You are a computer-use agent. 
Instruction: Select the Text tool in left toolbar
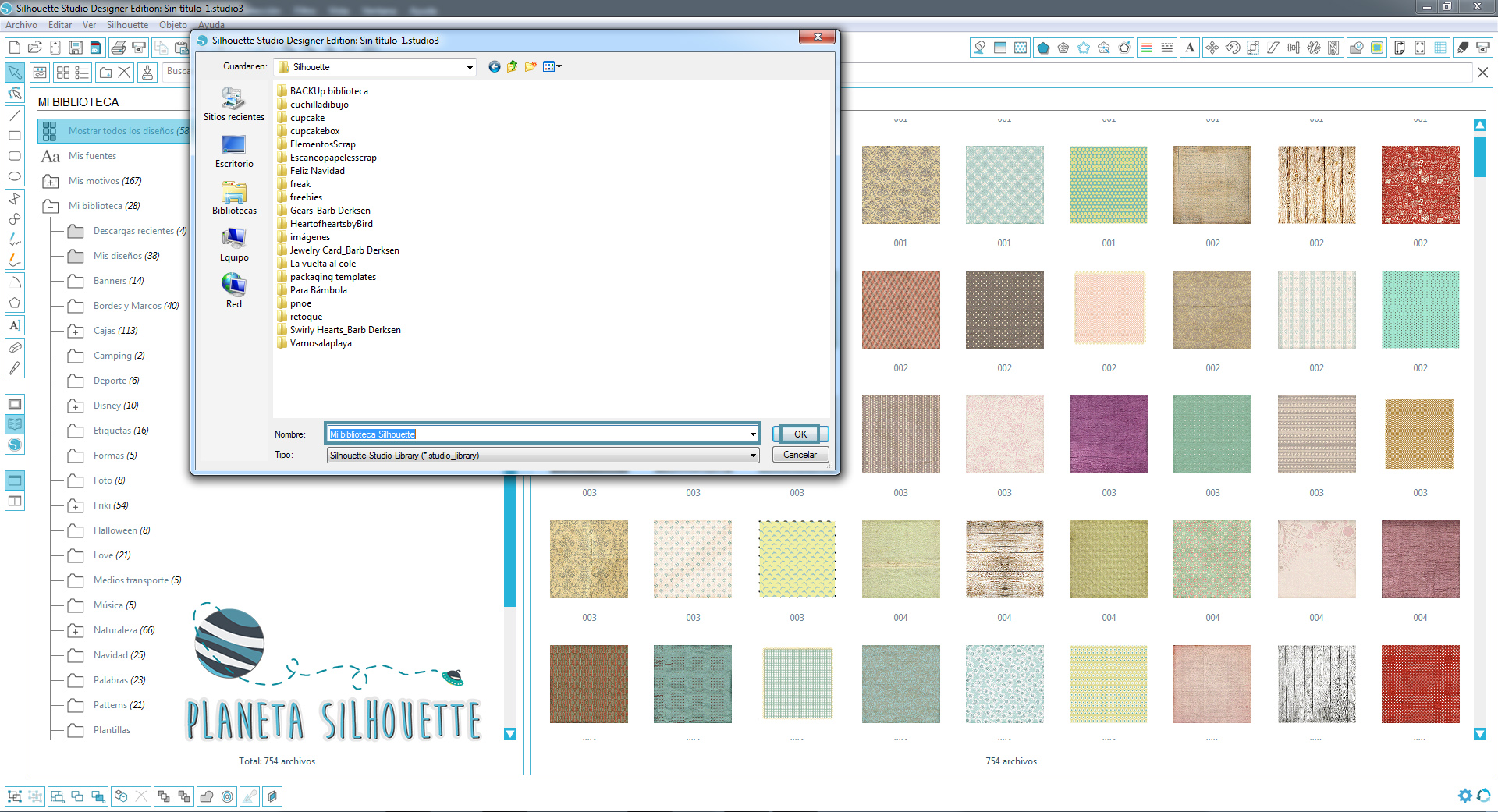pyautogui.click(x=15, y=325)
